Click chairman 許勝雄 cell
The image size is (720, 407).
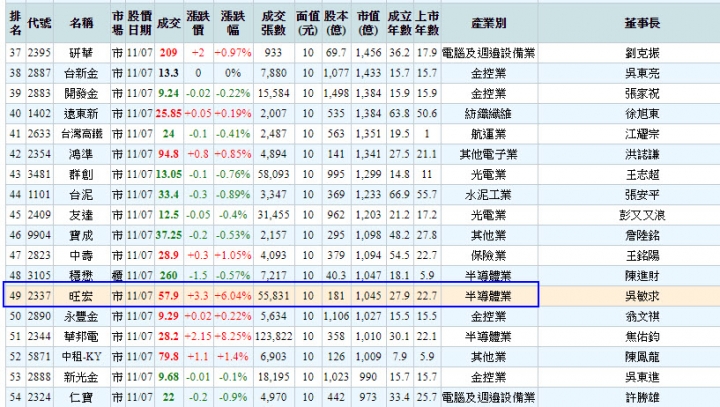click(x=642, y=397)
